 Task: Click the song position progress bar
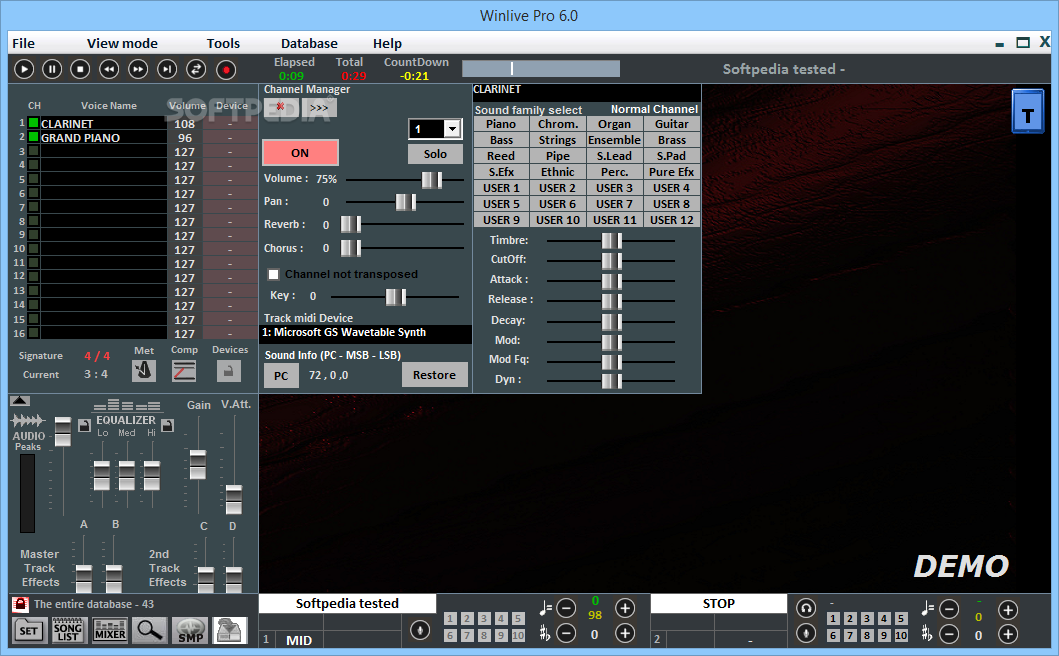[x=540, y=68]
